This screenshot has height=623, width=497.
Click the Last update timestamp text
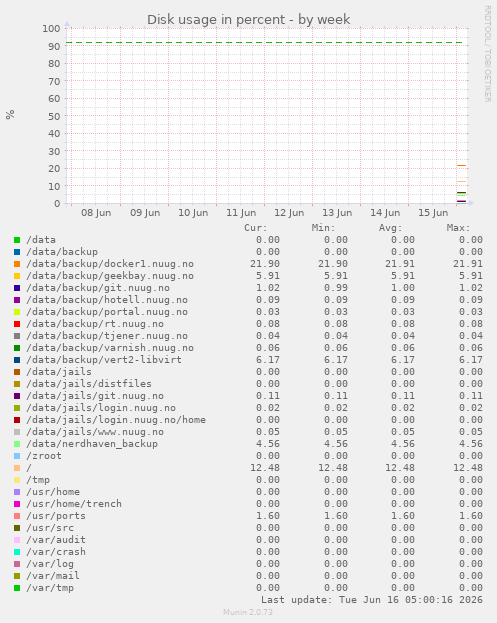coord(372,600)
